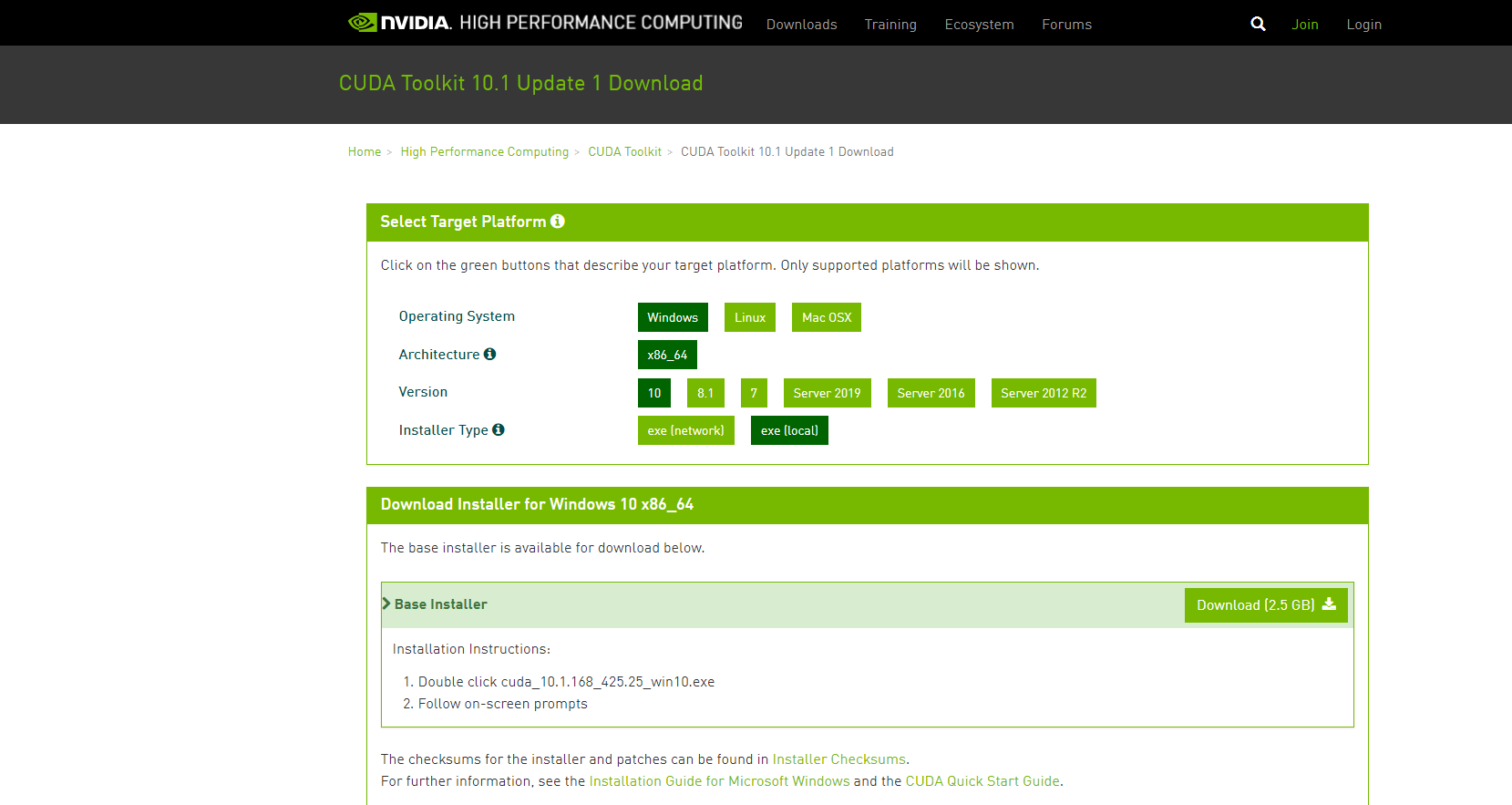Click the Follow on-screen prompts instruction

pyautogui.click(x=503, y=704)
